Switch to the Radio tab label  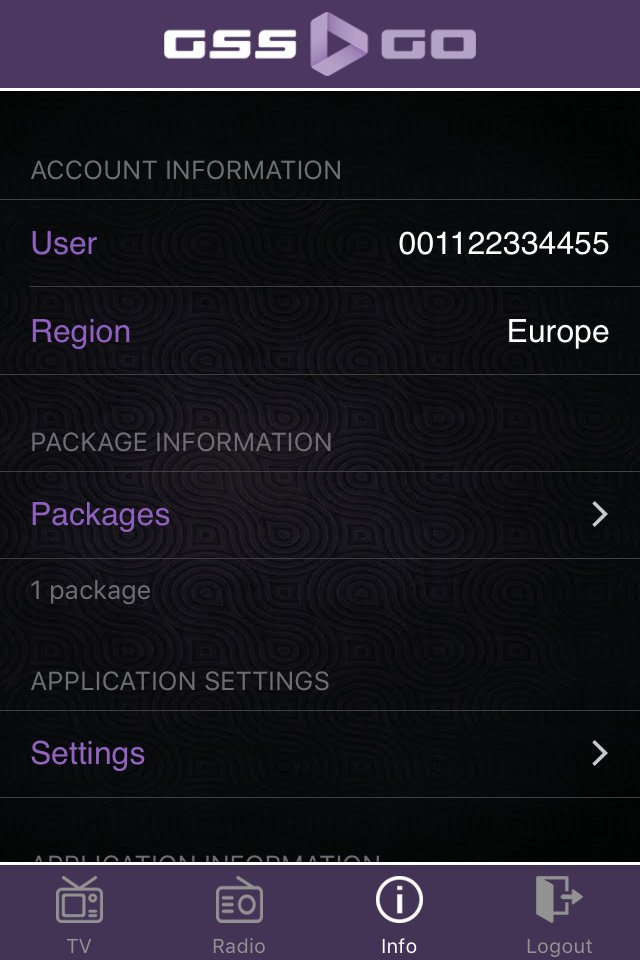239,946
